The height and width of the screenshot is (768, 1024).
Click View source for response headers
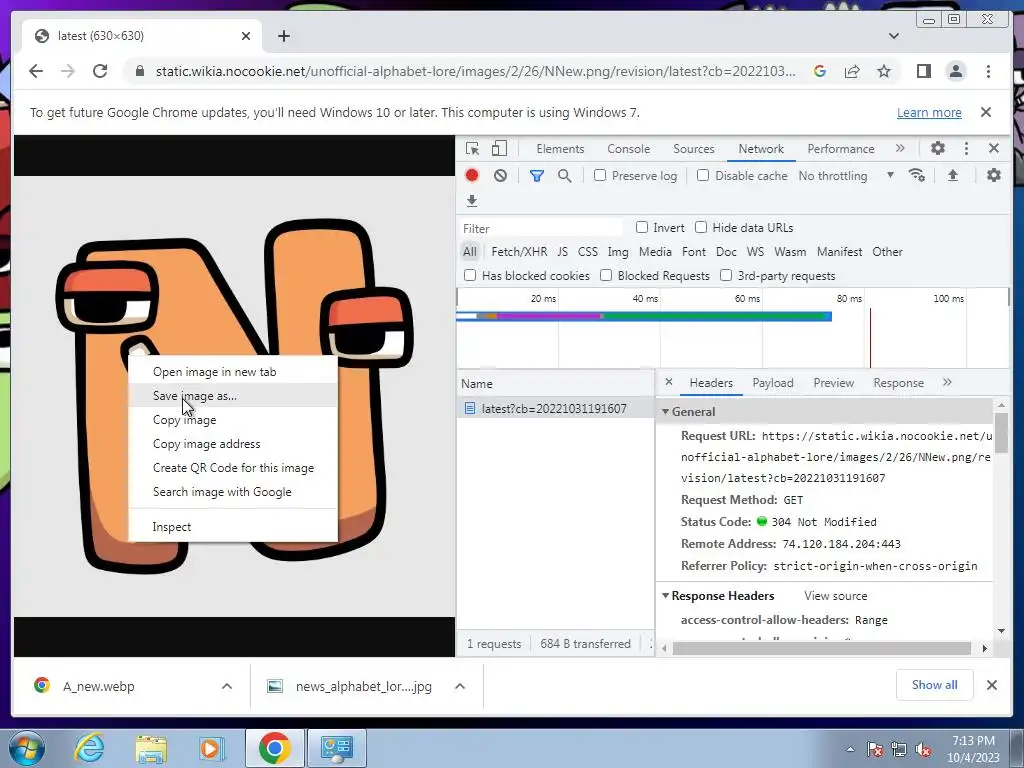(835, 596)
